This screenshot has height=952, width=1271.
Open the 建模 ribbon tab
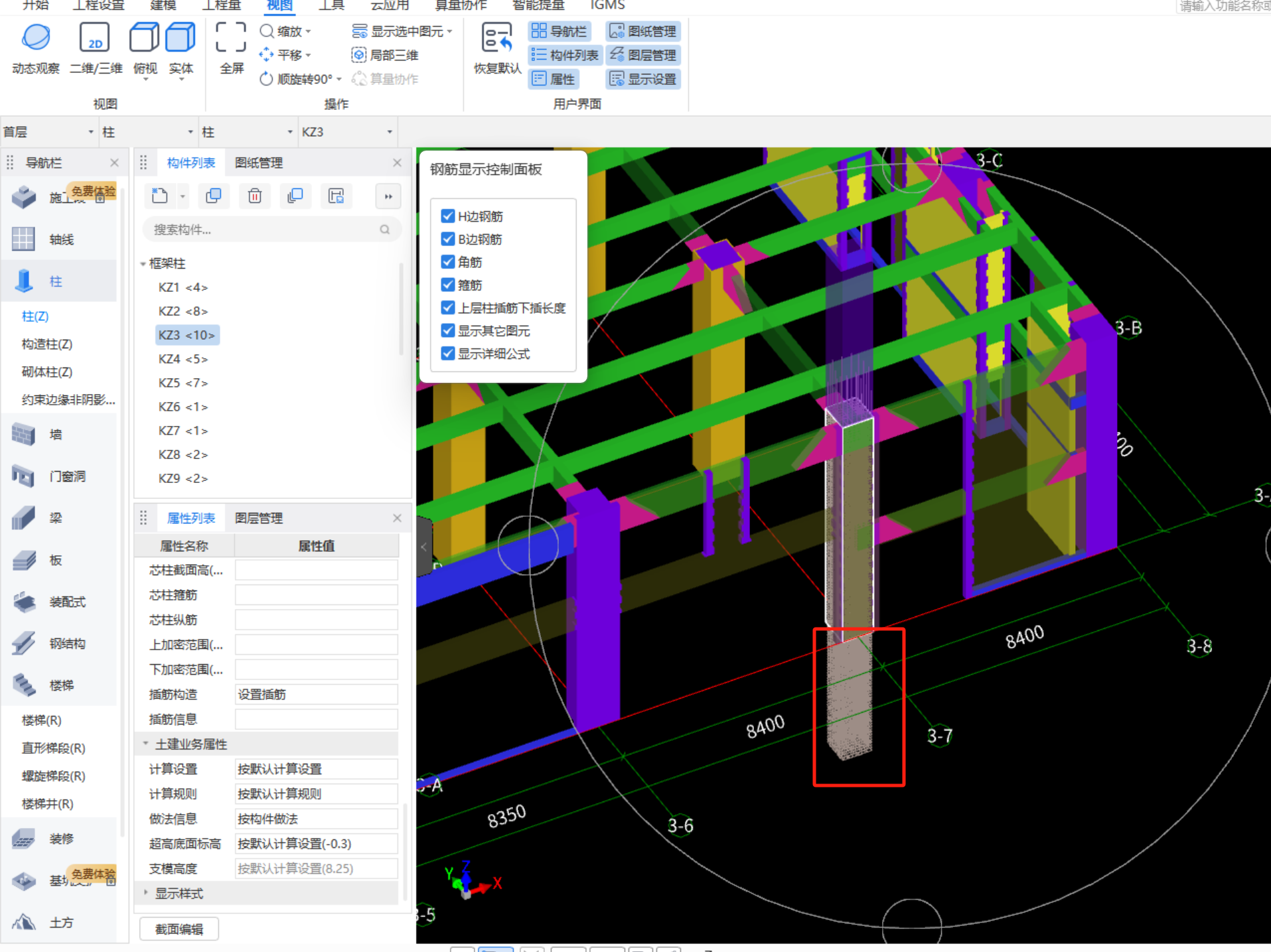click(163, 5)
